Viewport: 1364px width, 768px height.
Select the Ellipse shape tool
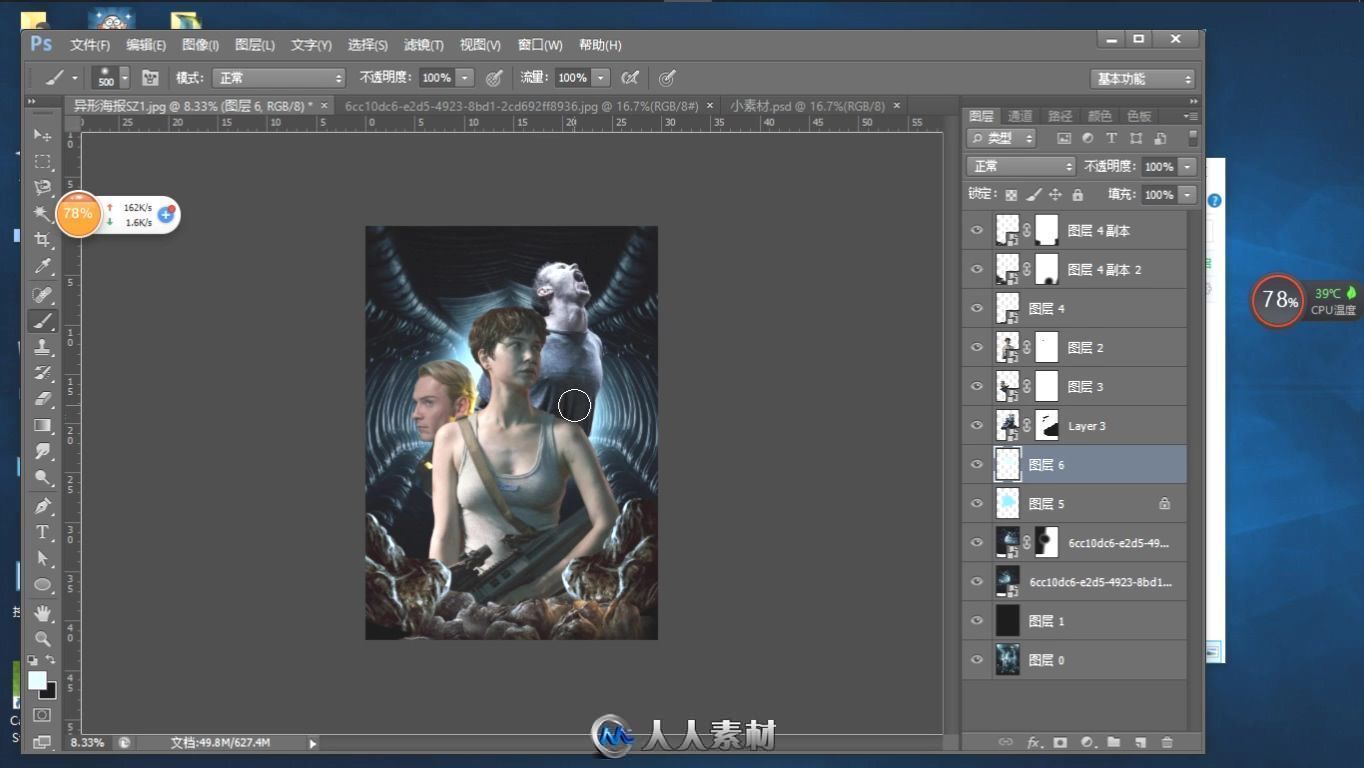click(x=42, y=584)
